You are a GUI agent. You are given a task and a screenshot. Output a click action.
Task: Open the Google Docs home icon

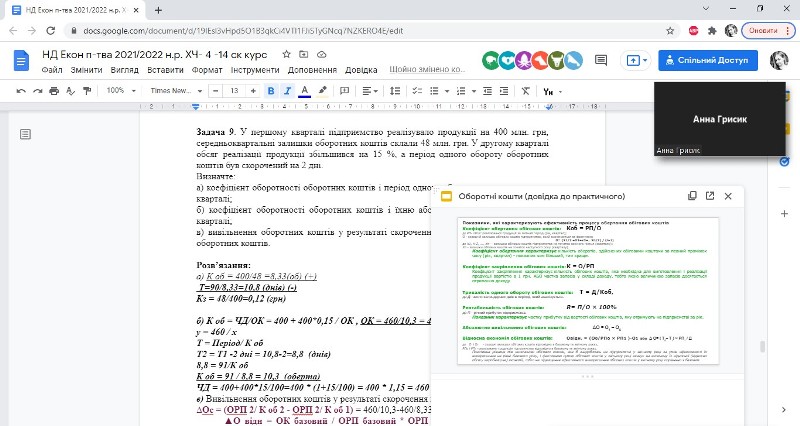click(21, 61)
